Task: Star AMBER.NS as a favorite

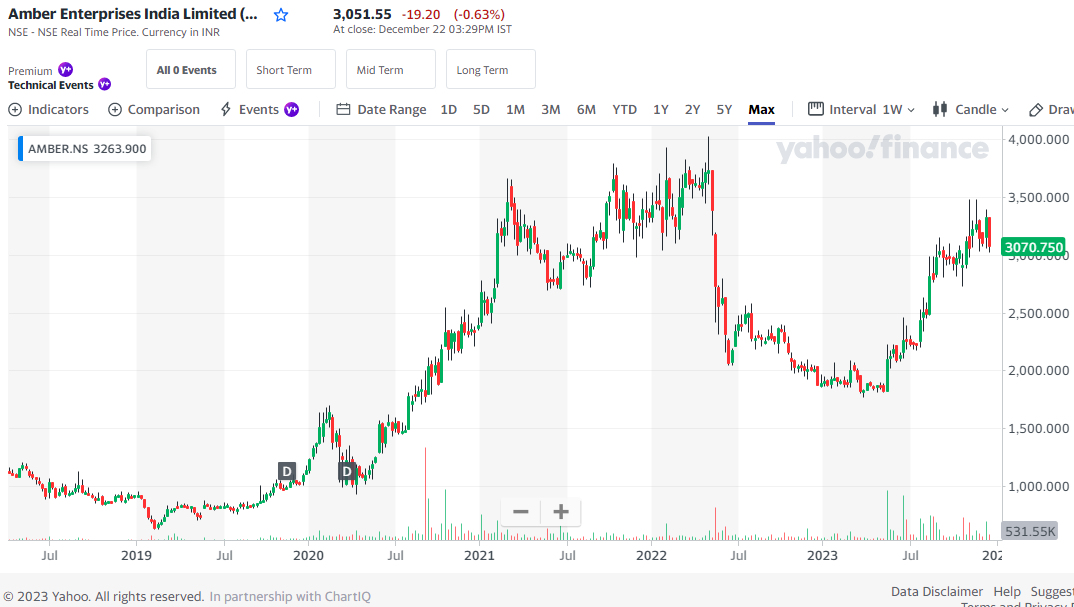Action: click(x=281, y=14)
